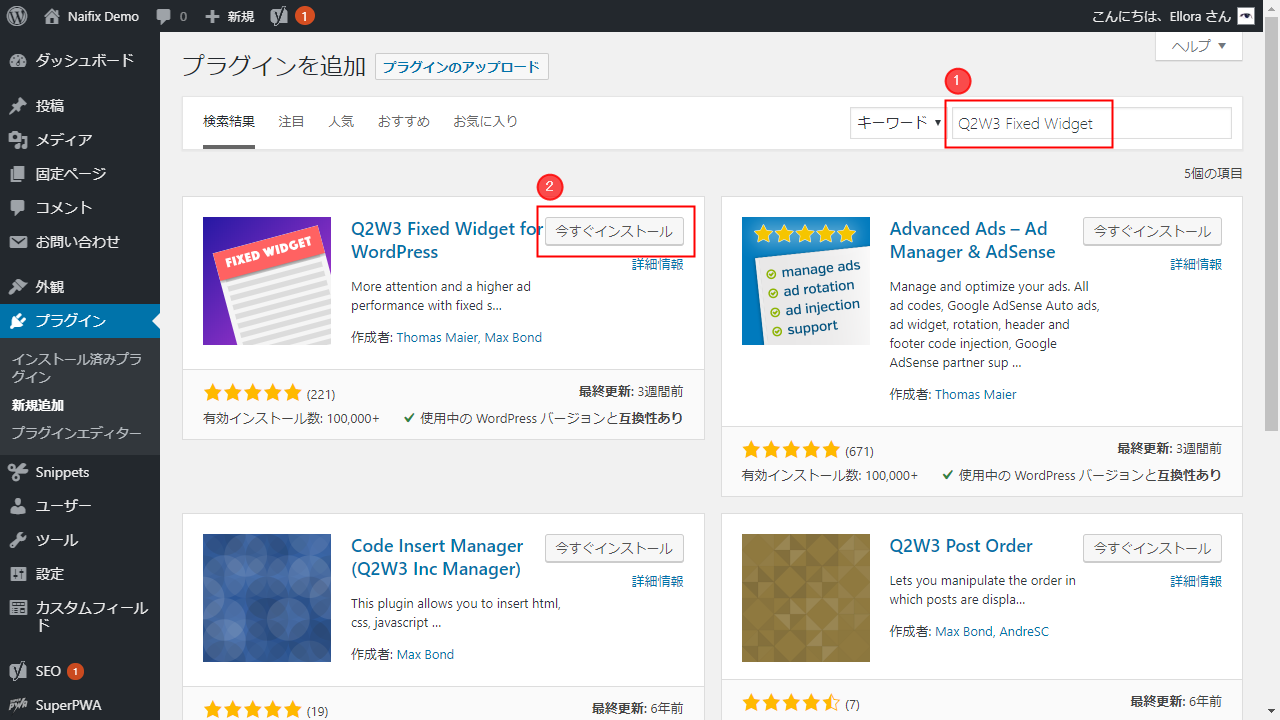
Task: Click the Q2W3 Post Order plugin thumbnail
Action: (x=806, y=598)
